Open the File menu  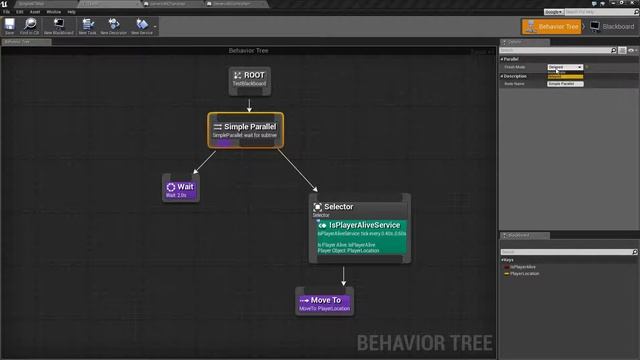click(x=7, y=12)
